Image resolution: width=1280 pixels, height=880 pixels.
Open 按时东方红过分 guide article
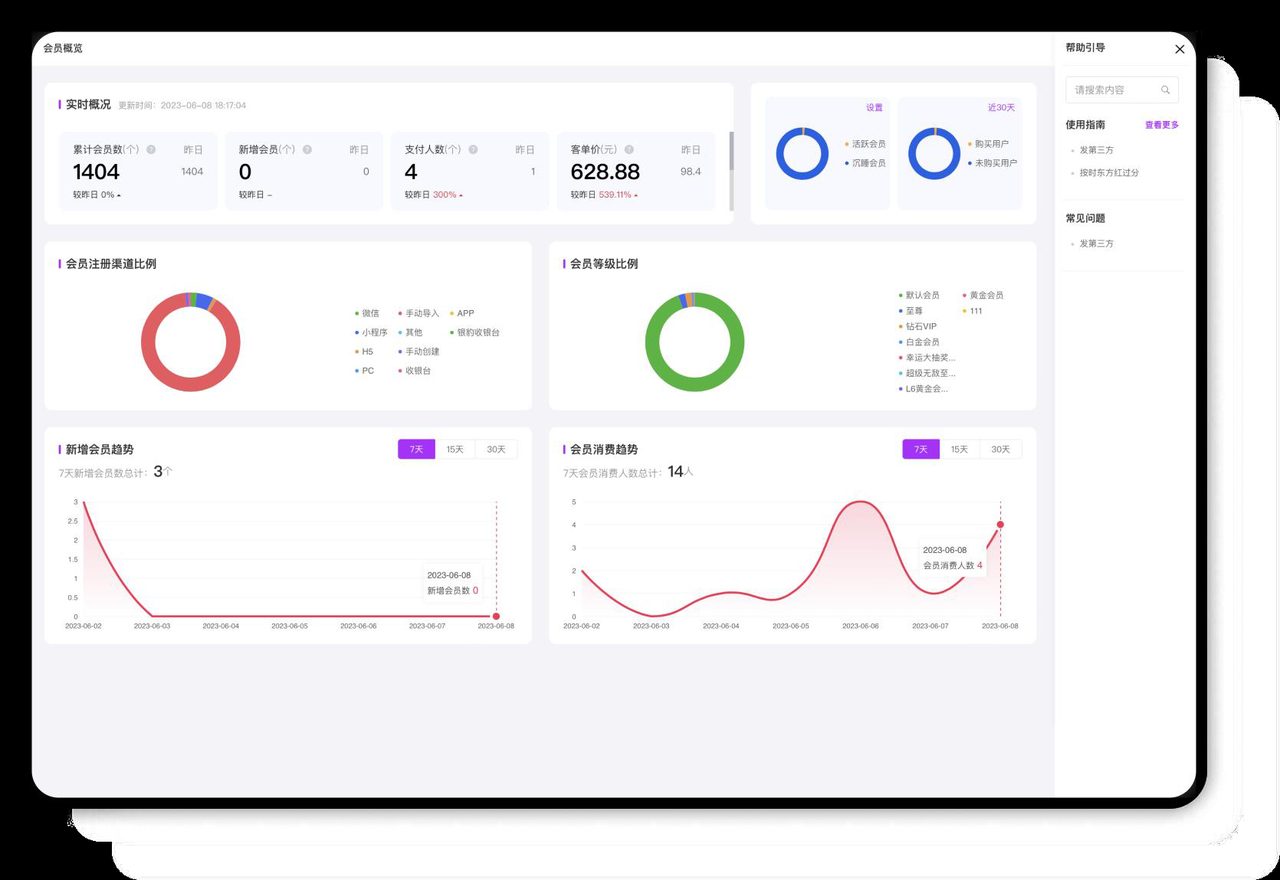coord(1108,172)
